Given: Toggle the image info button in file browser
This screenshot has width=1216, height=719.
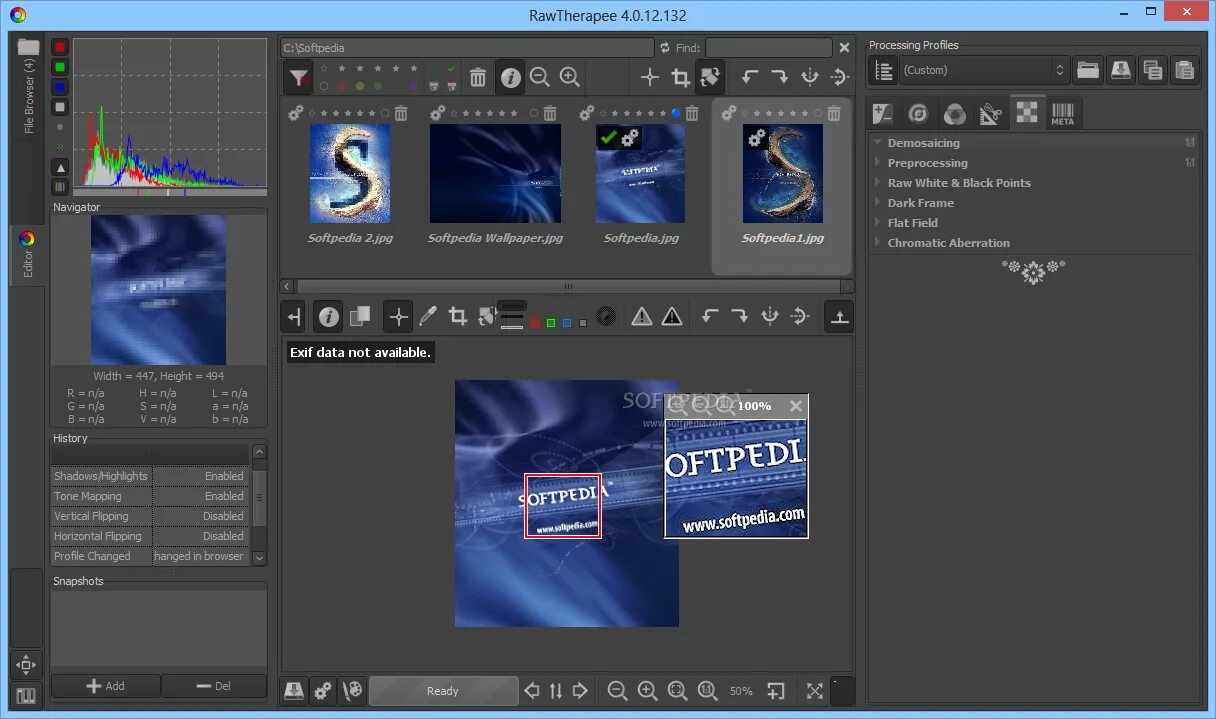Looking at the screenshot, I should pyautogui.click(x=511, y=77).
